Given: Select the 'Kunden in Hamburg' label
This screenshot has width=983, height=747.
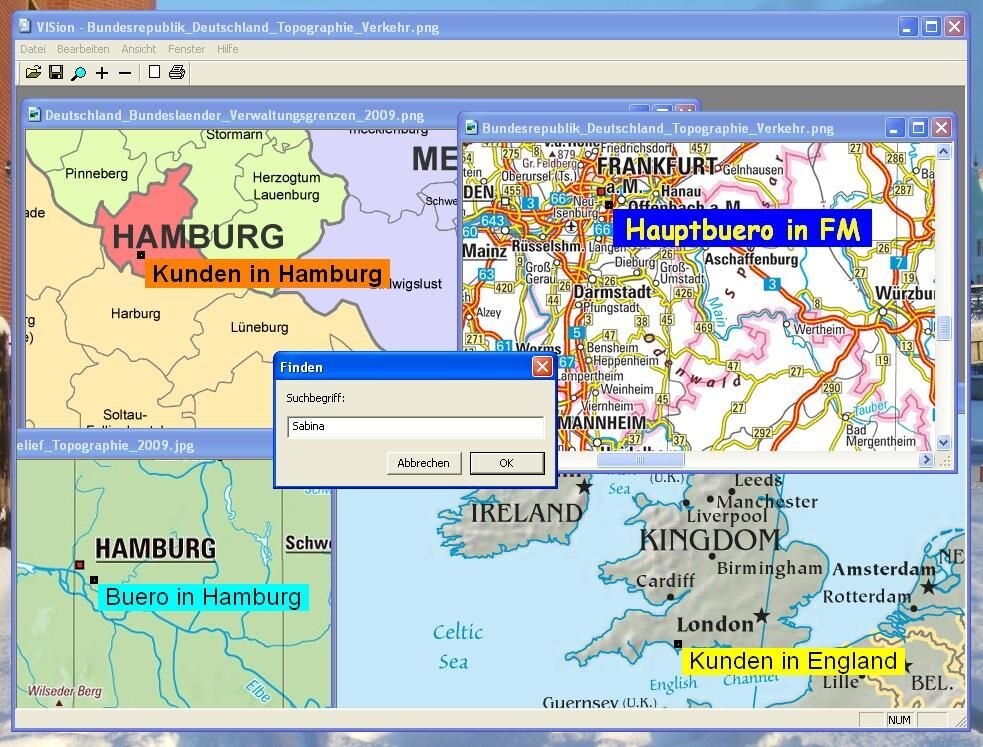Looking at the screenshot, I should tap(267, 274).
